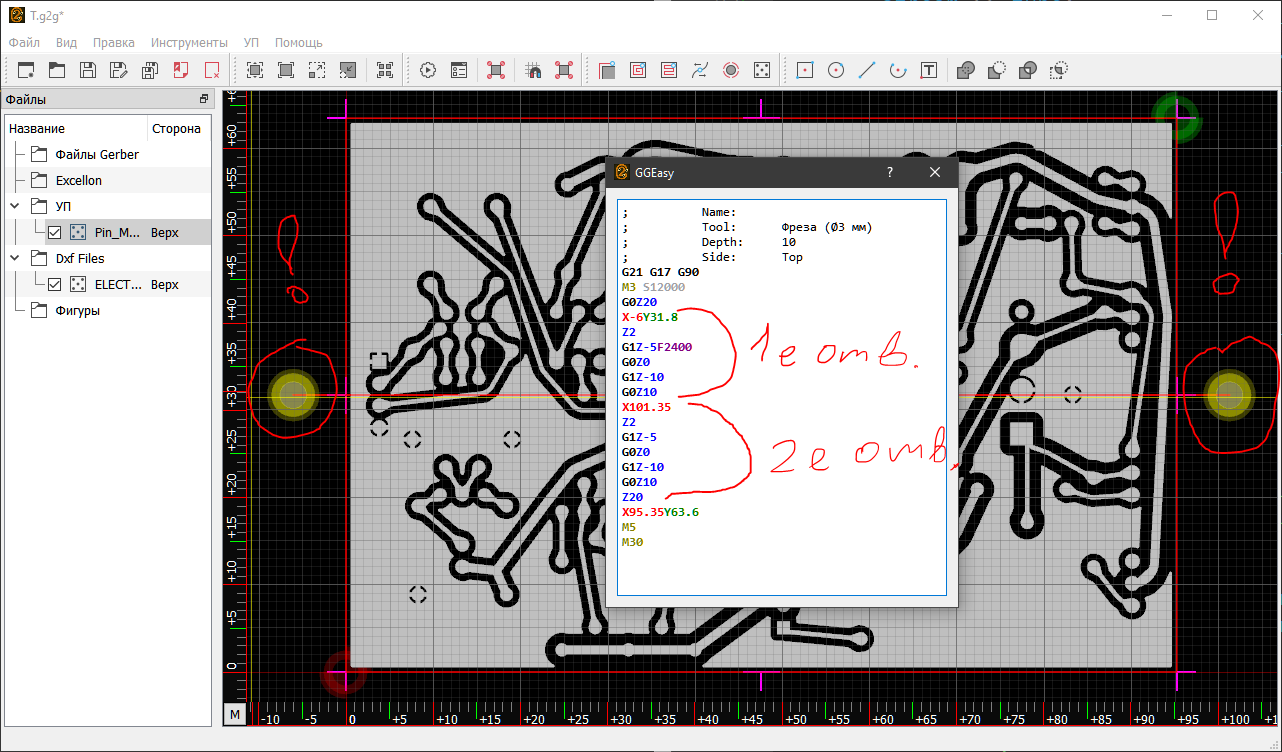Screen dimensions: 1282x752
Task: Select the Text shape tool
Action: click(929, 70)
